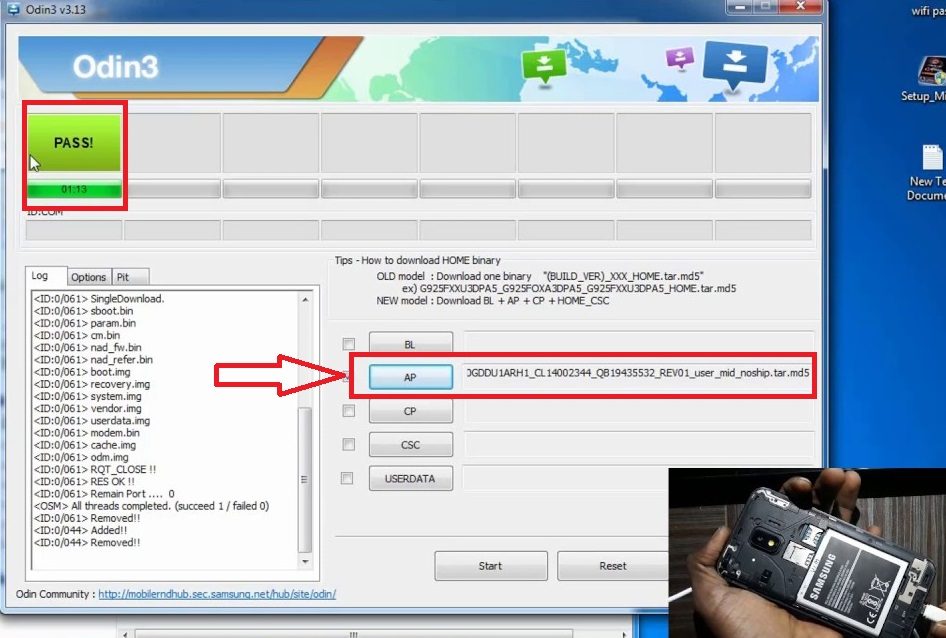The image size is (946, 638).
Task: Click left arrow of bottom horizontal scrollbar
Action: (x=125, y=634)
